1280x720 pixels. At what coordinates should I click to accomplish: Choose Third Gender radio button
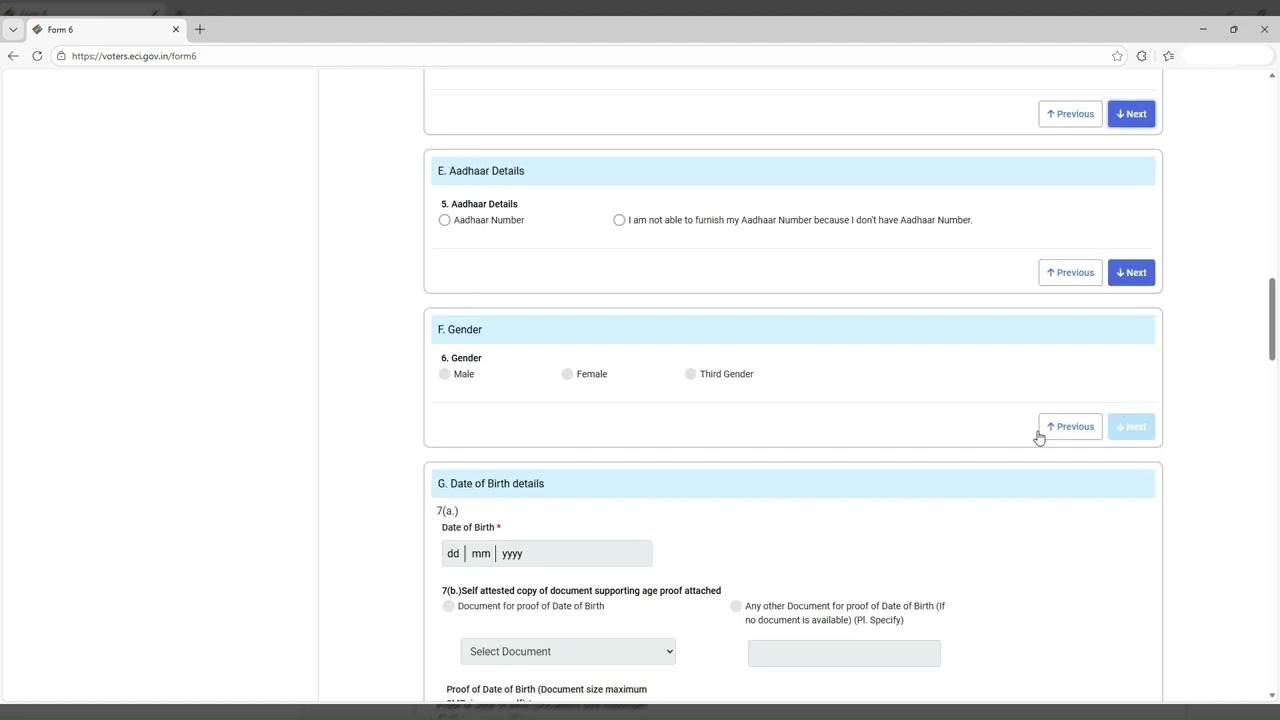[x=691, y=374]
